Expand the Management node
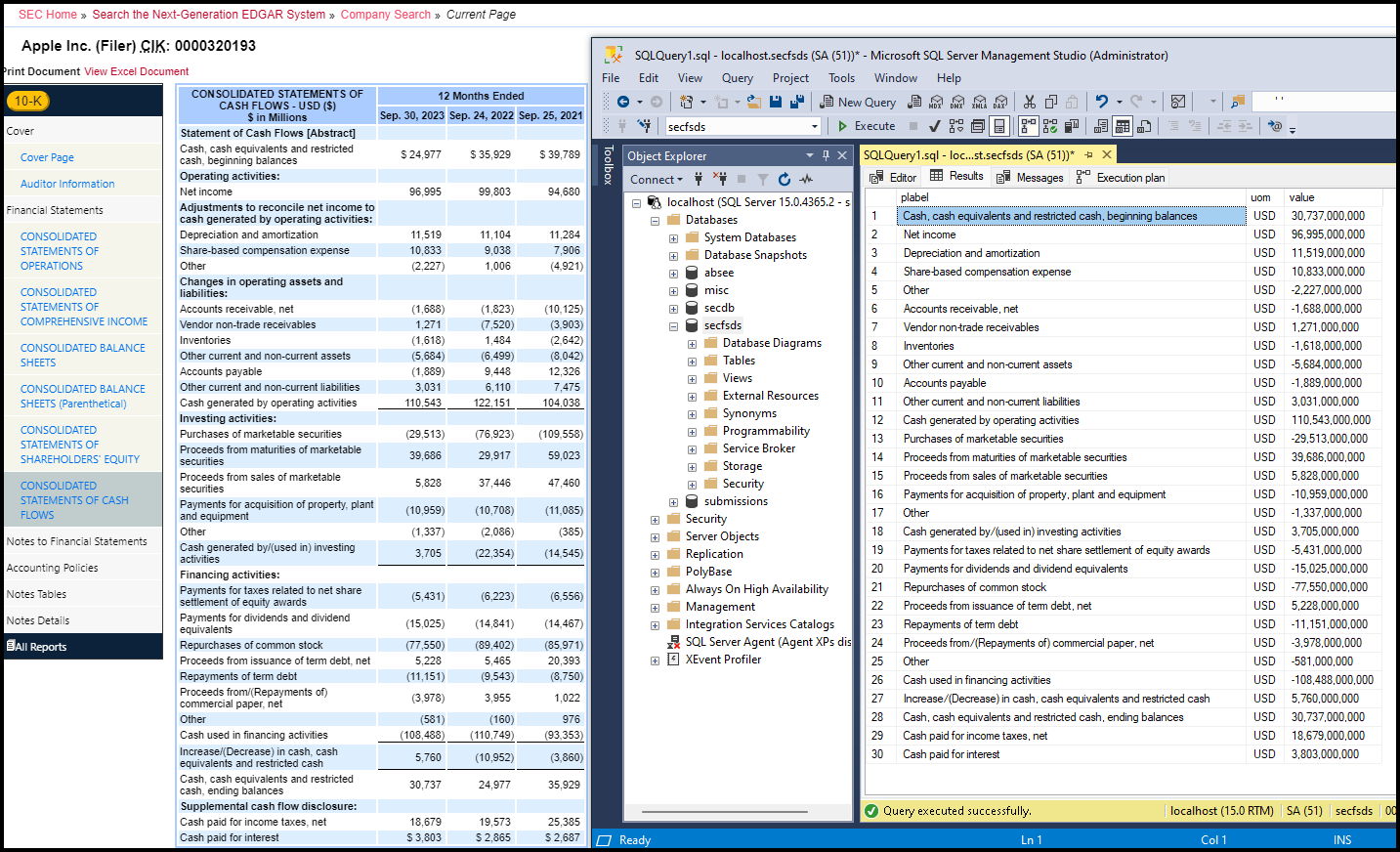Image resolution: width=1400 pixels, height=852 pixels. (x=655, y=608)
